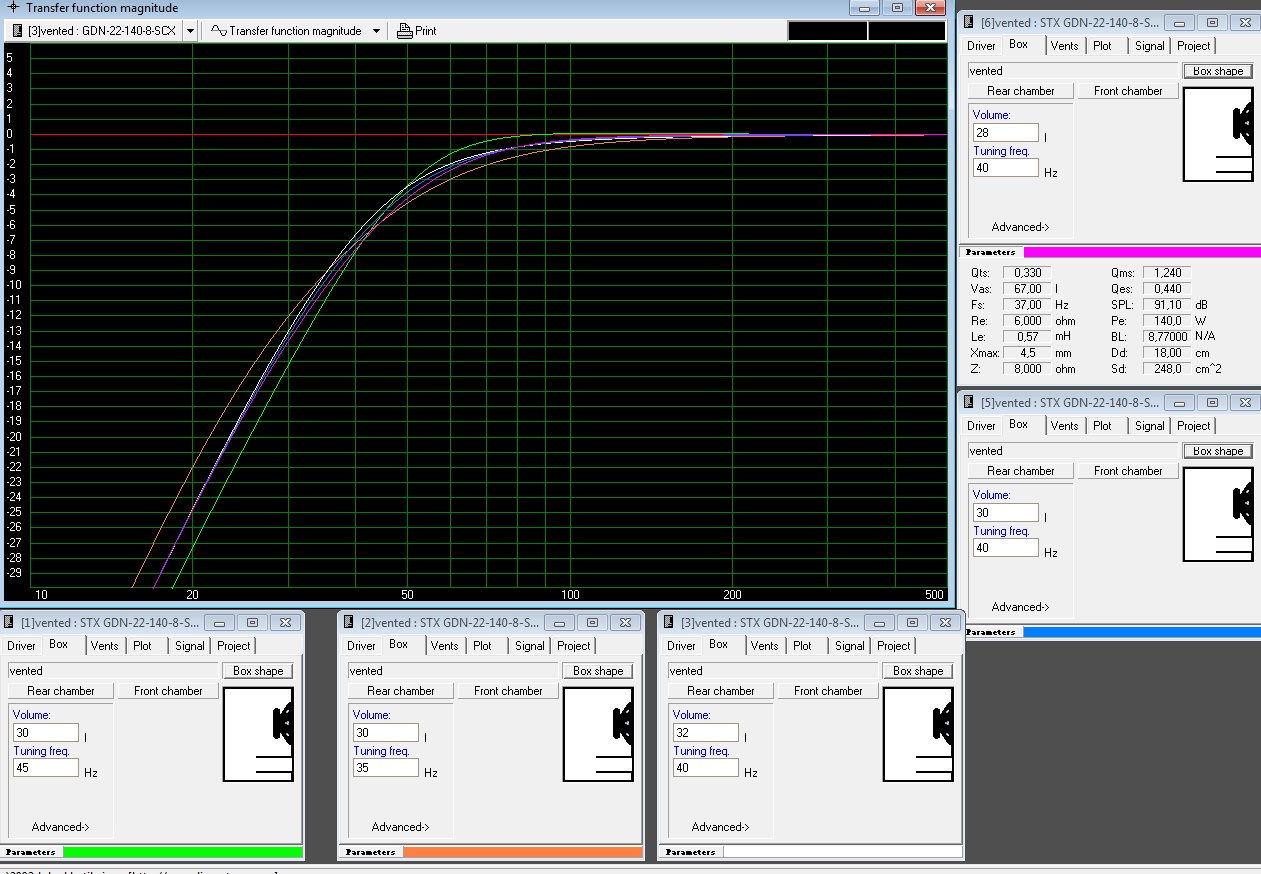Click Box shape button in [6]vented window
This screenshot has width=1261, height=874.
pyautogui.click(x=1218, y=71)
